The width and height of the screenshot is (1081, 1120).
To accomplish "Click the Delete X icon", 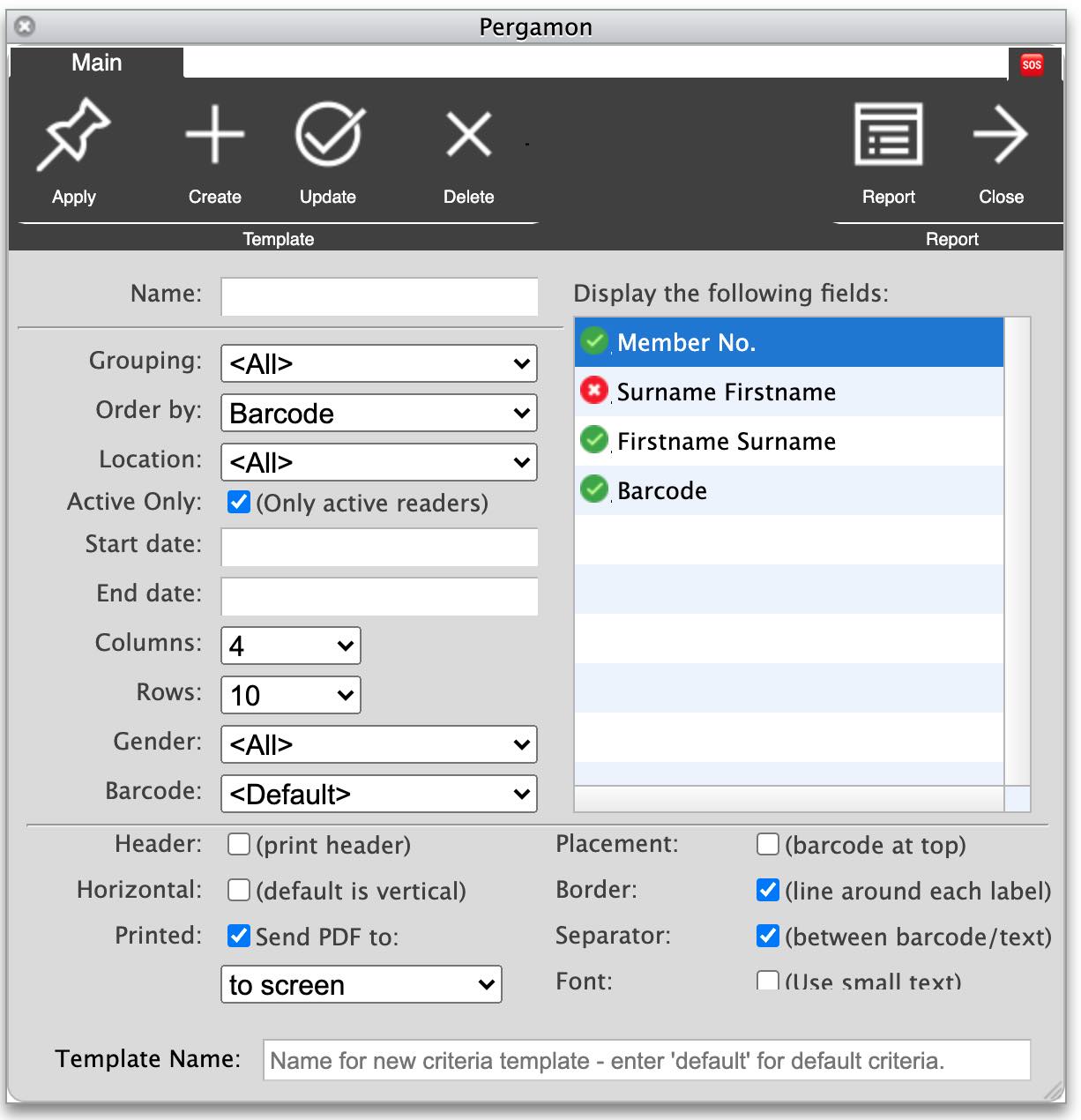I will 468,135.
